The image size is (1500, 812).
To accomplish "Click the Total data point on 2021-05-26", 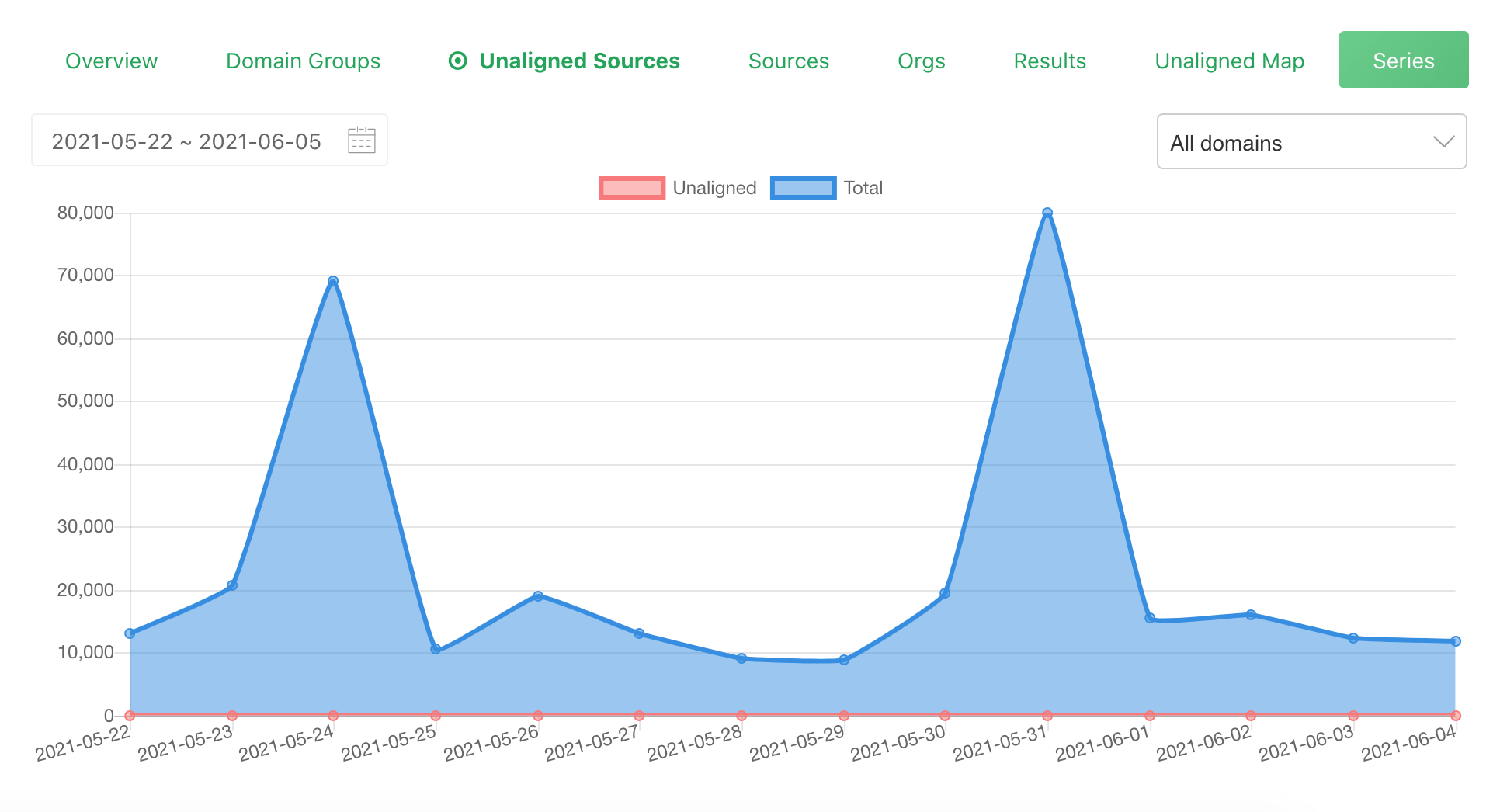I will (x=538, y=596).
